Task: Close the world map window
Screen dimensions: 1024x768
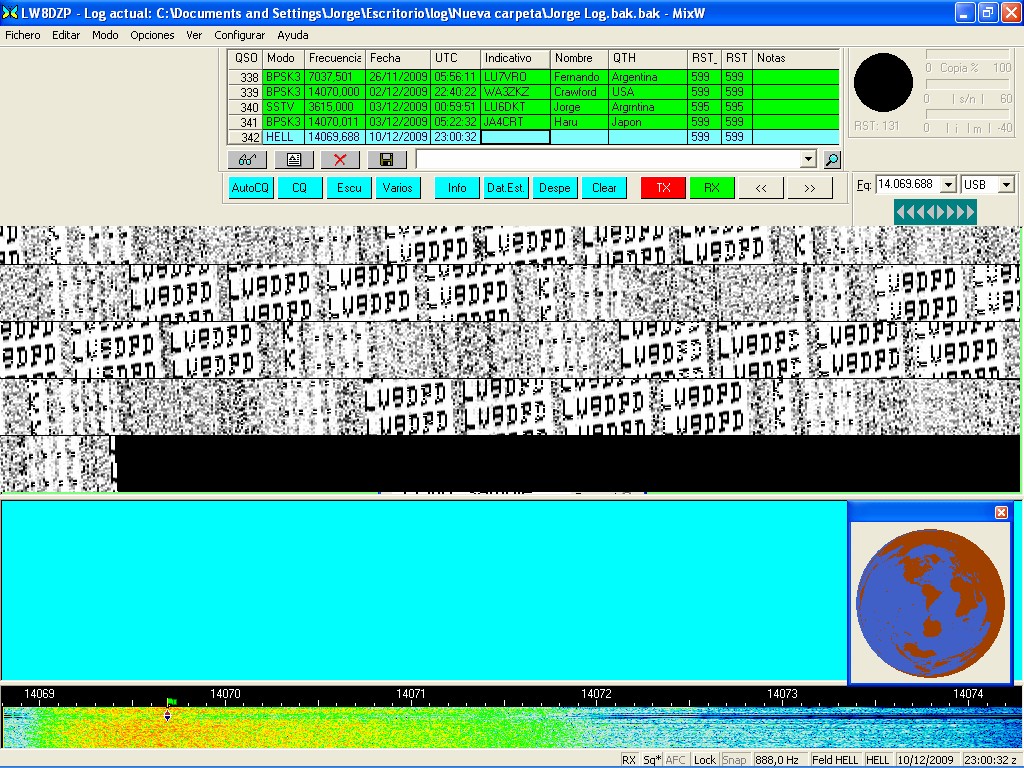Action: click(x=1001, y=513)
